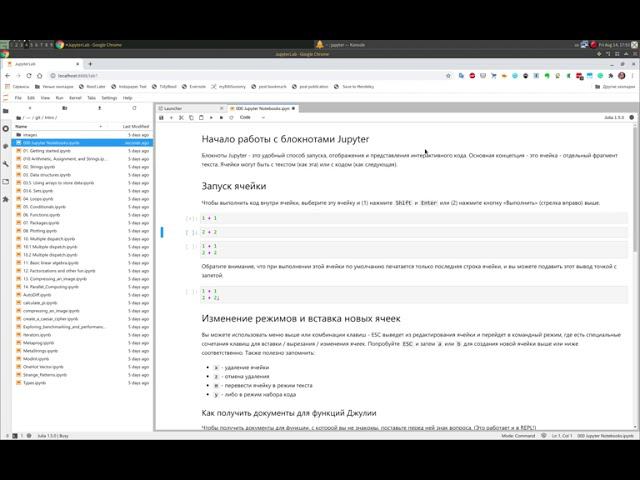Open the Running Terminals and Kernels sidebar icon

6,129
